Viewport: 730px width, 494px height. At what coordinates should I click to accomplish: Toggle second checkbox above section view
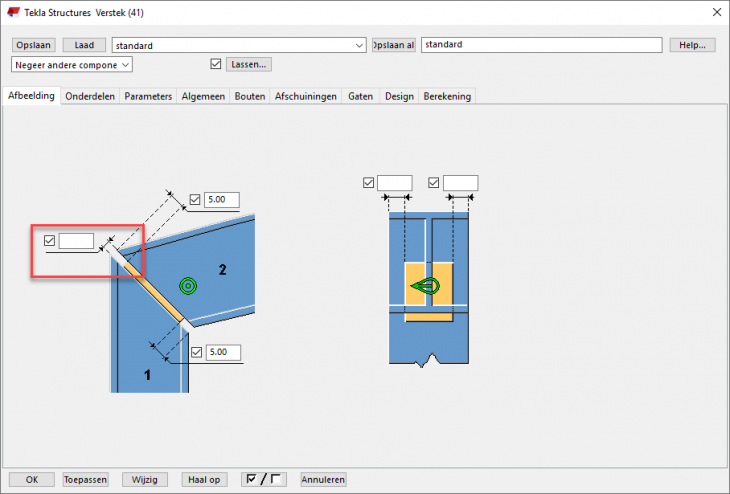tap(433, 183)
